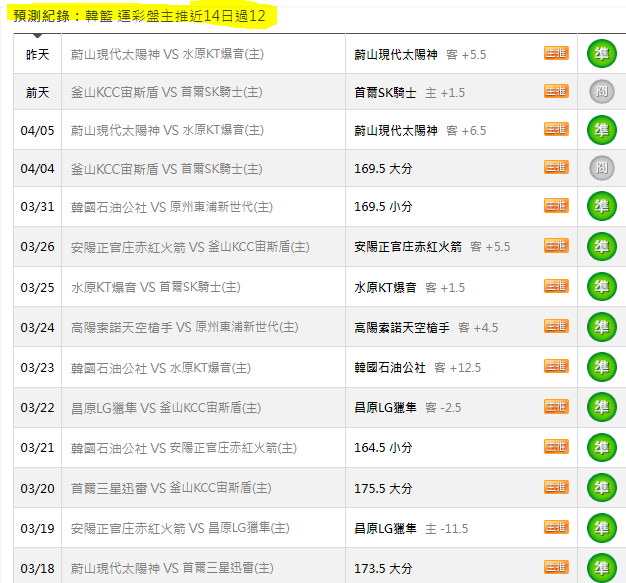Open matchup 安陽正官庄赤紅火箭 VS 釜山KCC宙斯盾(主)
This screenshot has height=583, width=626.
click(x=190, y=247)
